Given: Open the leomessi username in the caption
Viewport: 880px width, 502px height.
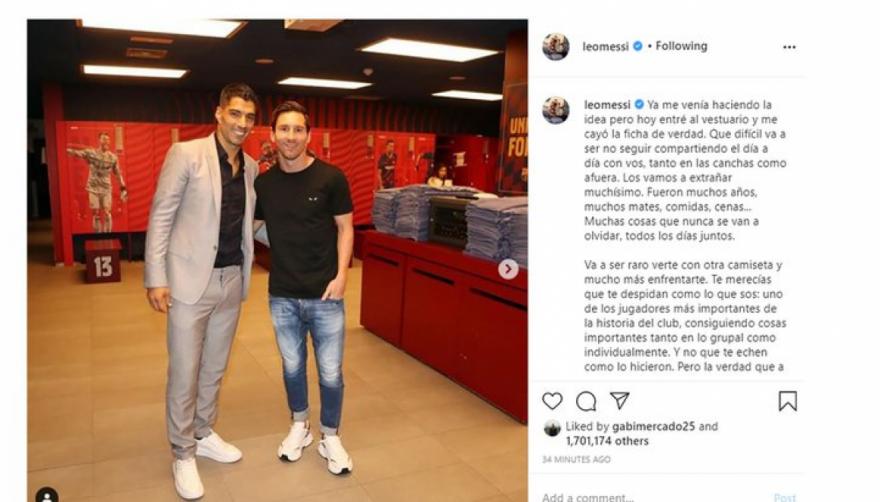Looking at the screenshot, I should pos(607,104).
